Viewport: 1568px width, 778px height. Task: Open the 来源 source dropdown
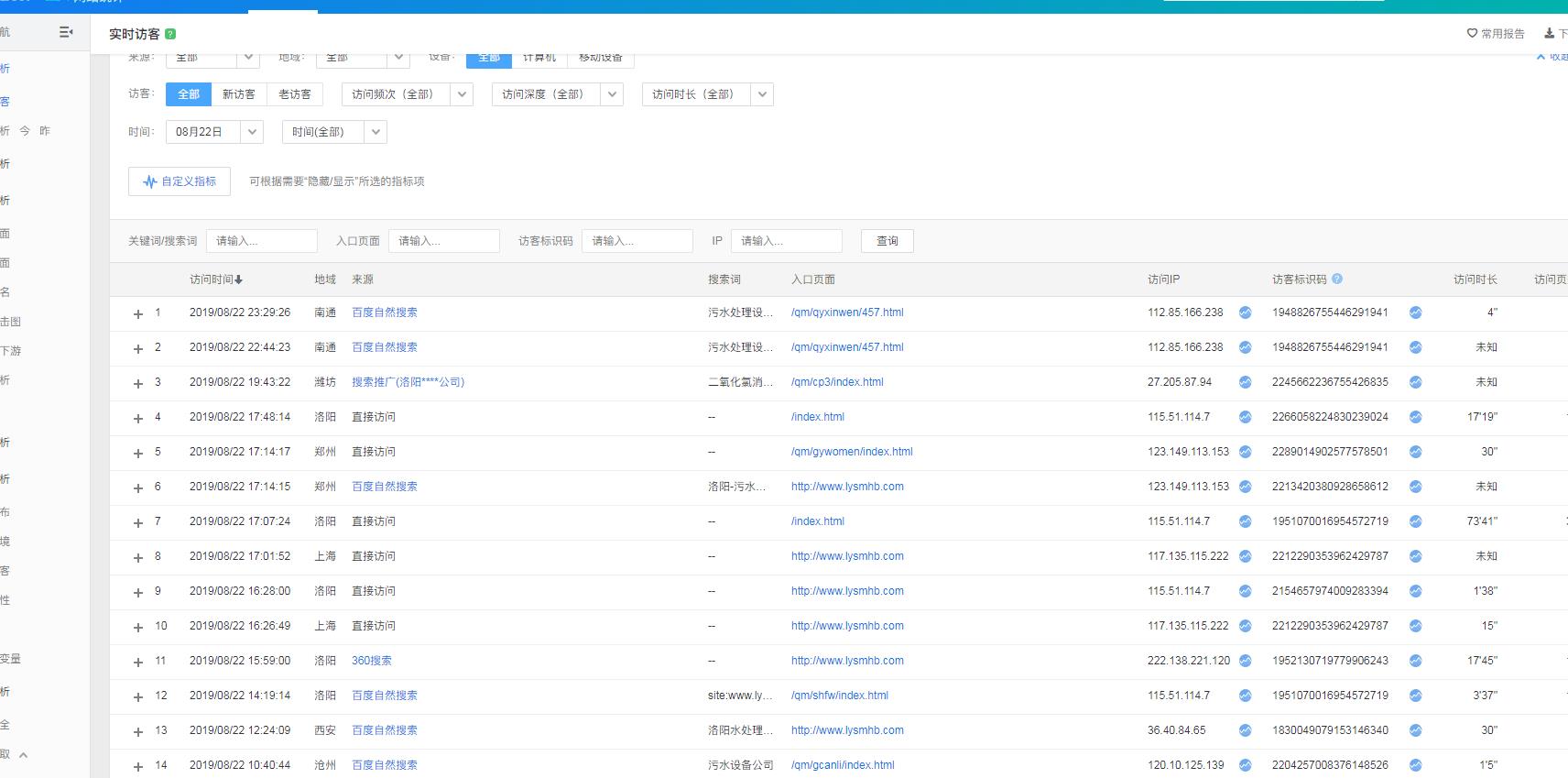point(212,58)
